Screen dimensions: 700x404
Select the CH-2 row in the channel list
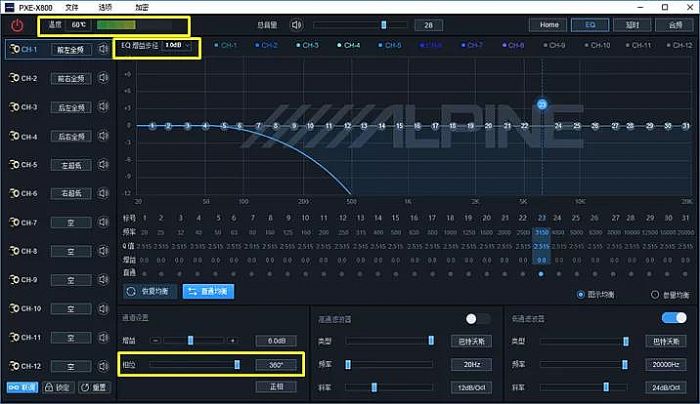coord(58,78)
